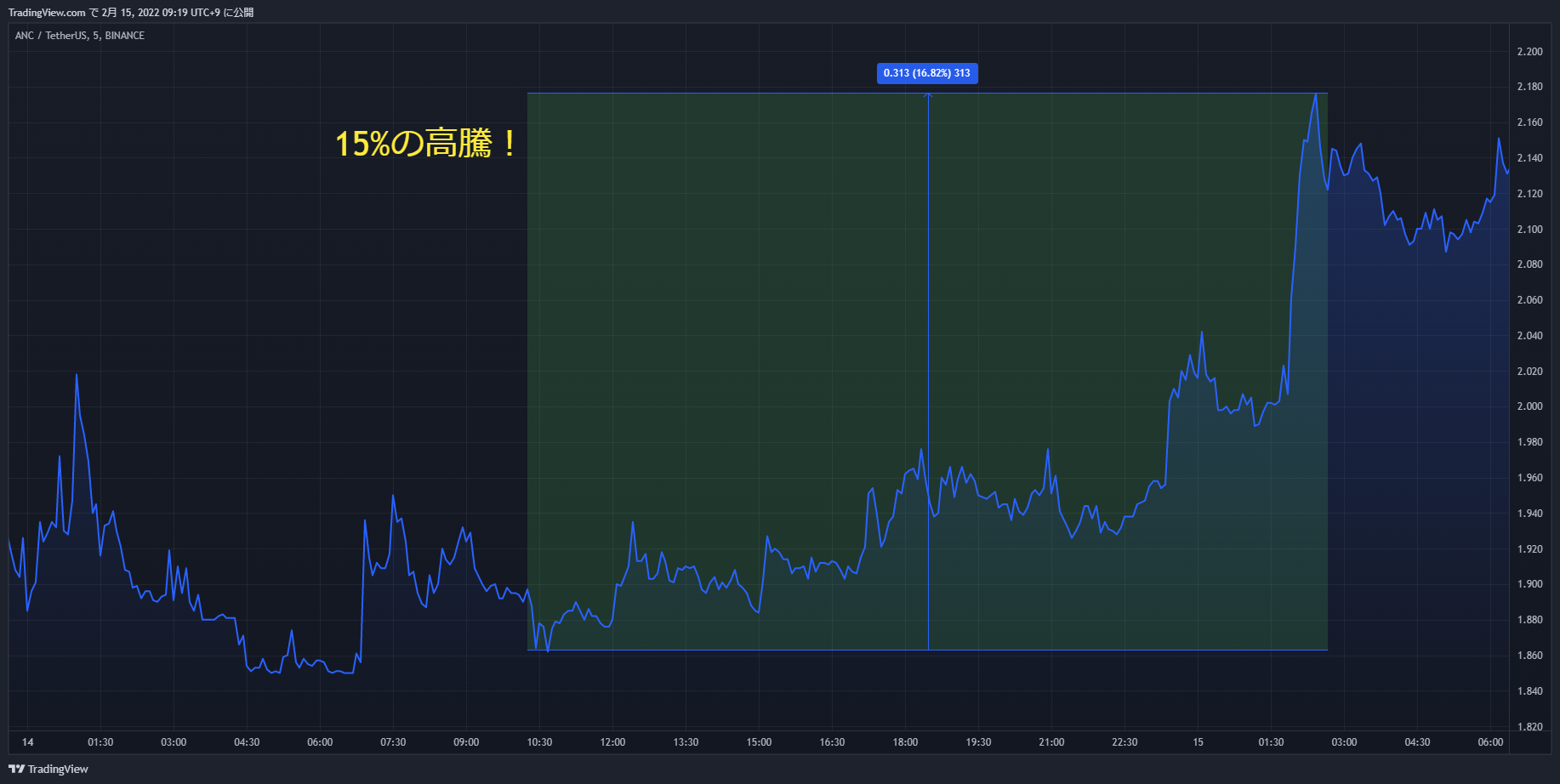Screen dimensions: 1560x784
Task: Click the 19:30 time axis label
Action: (978, 742)
